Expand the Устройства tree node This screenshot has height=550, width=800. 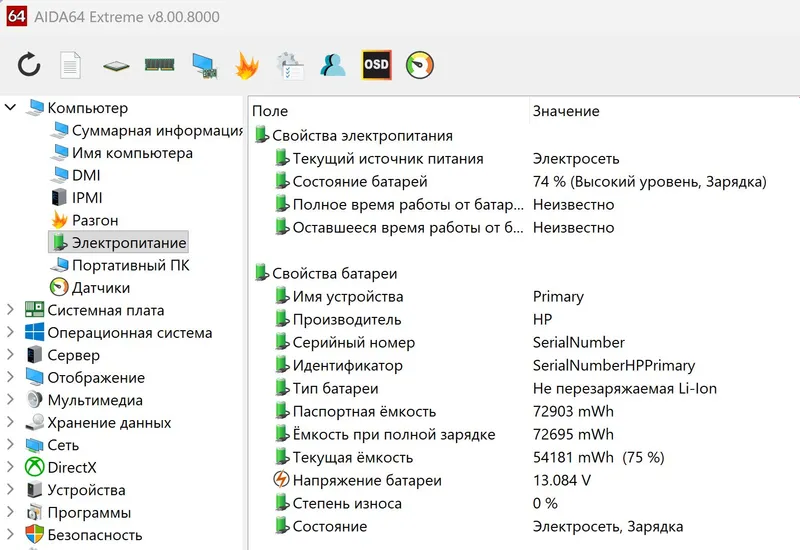pos(10,489)
